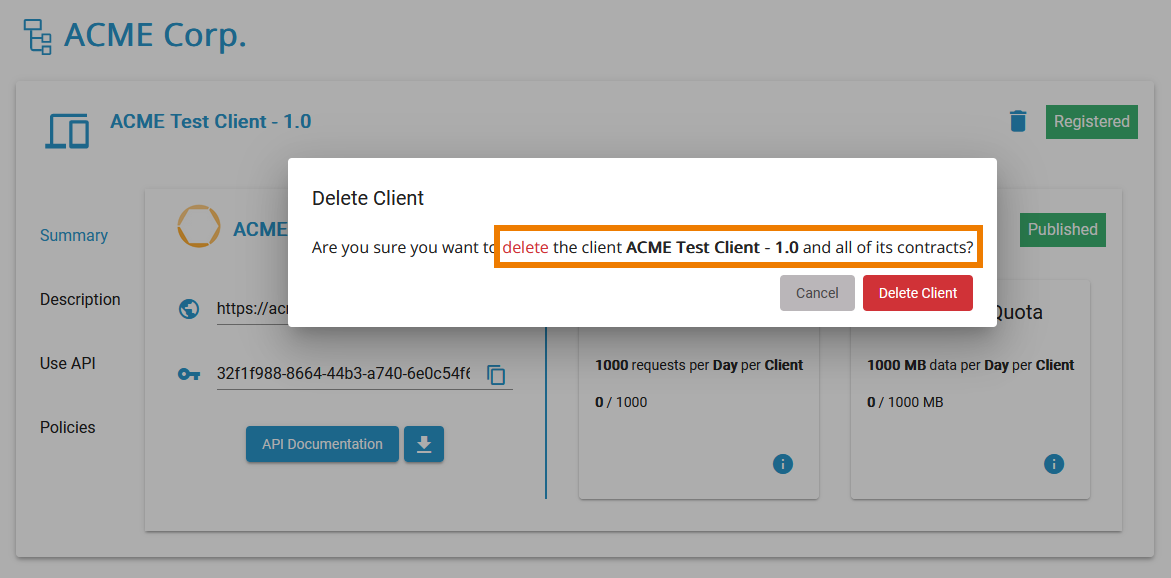The height and width of the screenshot is (578, 1171).
Task: Click the Summary tab in the sidebar
Action: [73, 235]
